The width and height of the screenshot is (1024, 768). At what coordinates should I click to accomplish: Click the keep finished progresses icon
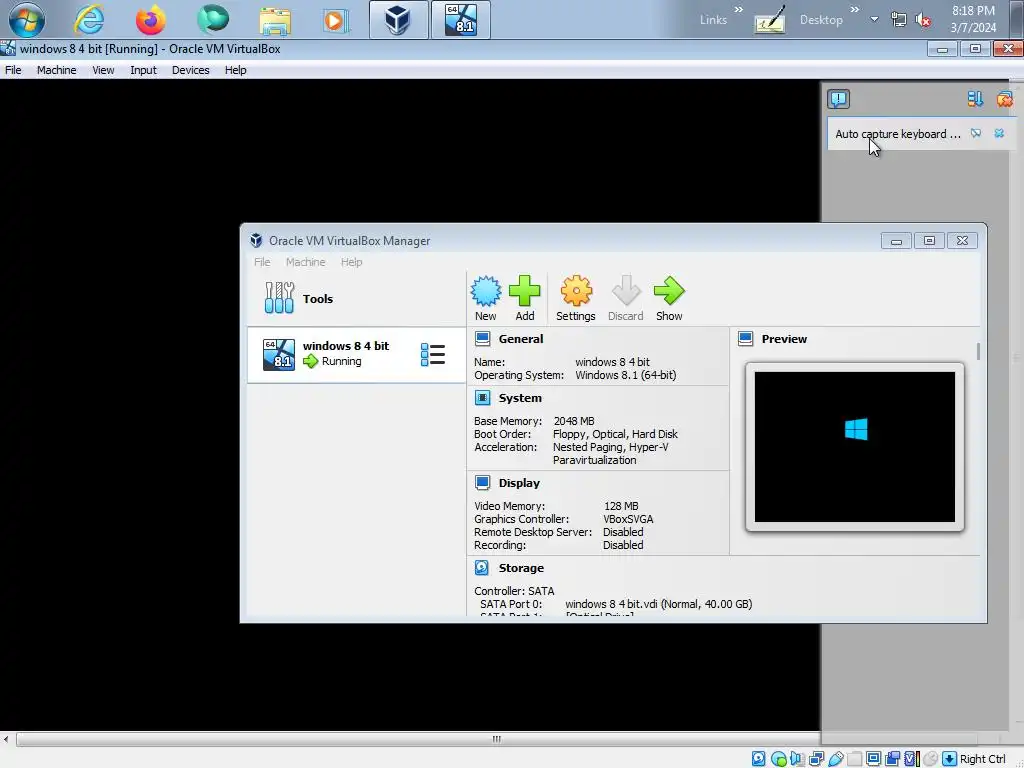[x=975, y=99]
